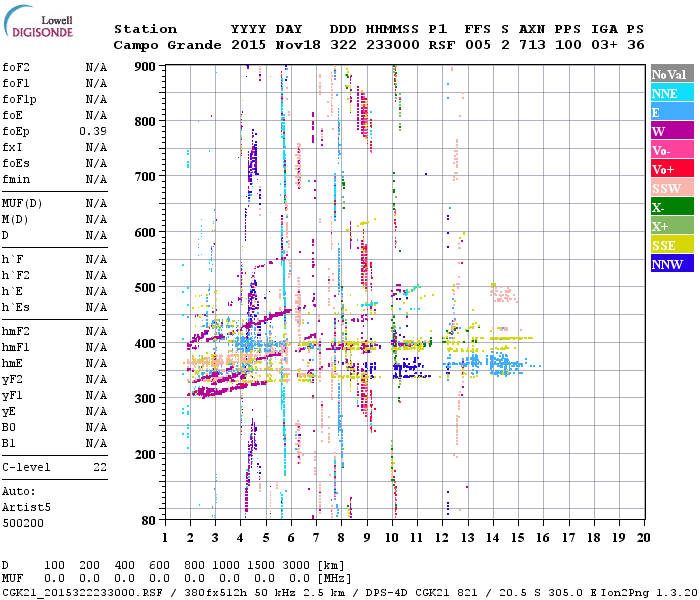700x600 pixels.
Task: Click the Artist5 autoscaler label
Action: tap(26, 508)
